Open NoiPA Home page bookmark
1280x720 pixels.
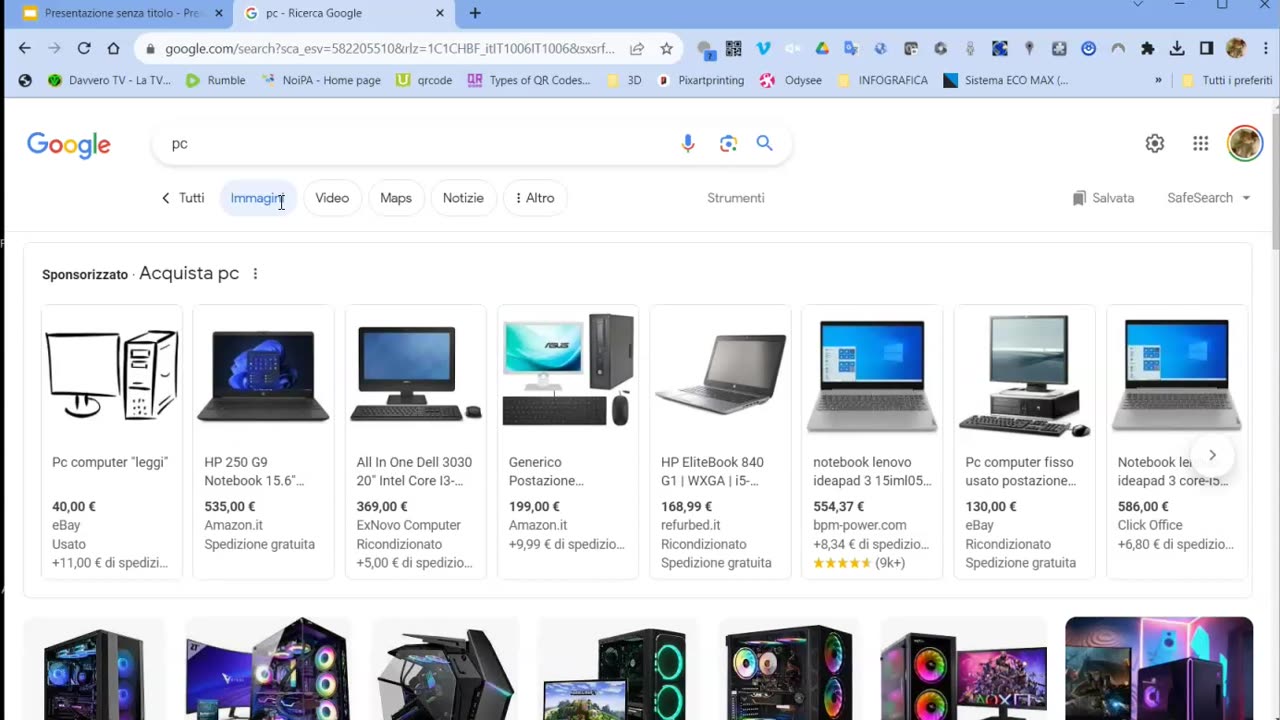tap(321, 80)
